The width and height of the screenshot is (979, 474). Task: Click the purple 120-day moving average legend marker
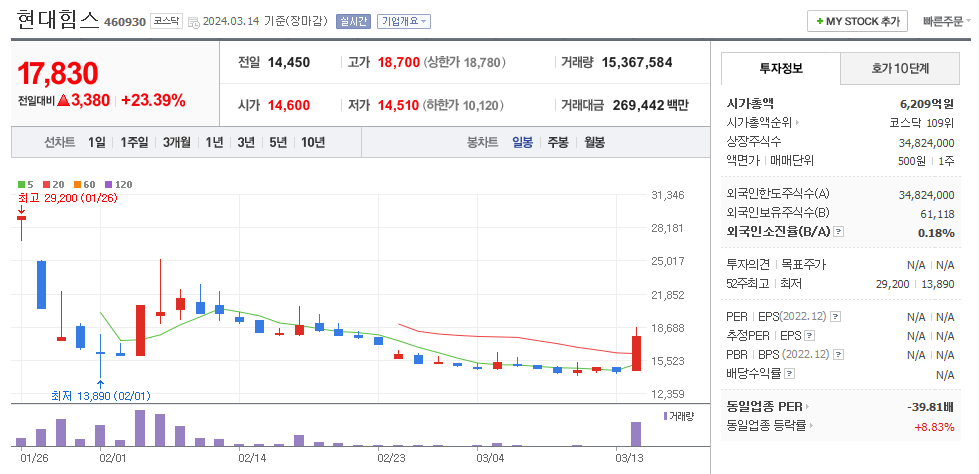point(108,184)
